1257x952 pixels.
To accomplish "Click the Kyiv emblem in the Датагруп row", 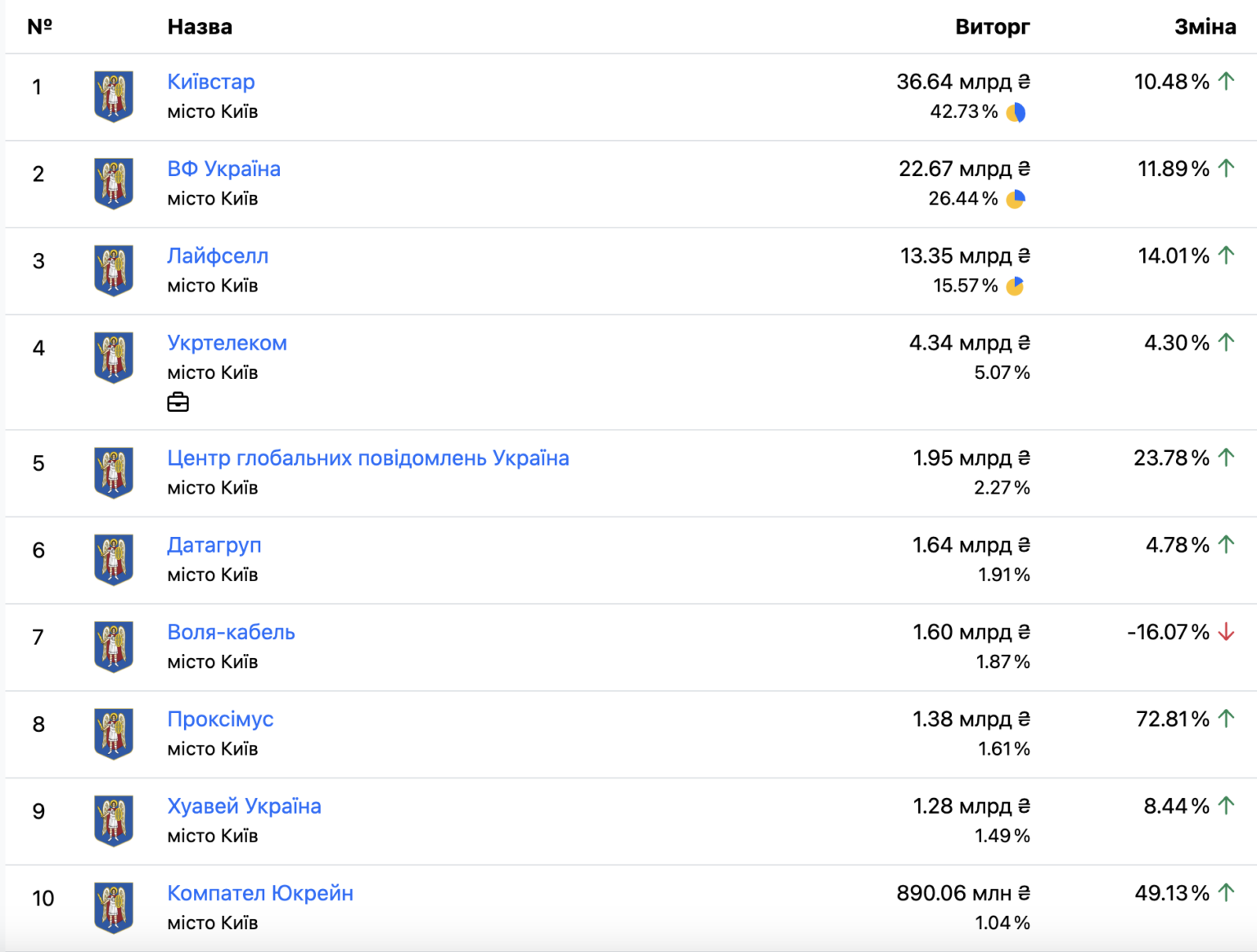I will coord(114,560).
